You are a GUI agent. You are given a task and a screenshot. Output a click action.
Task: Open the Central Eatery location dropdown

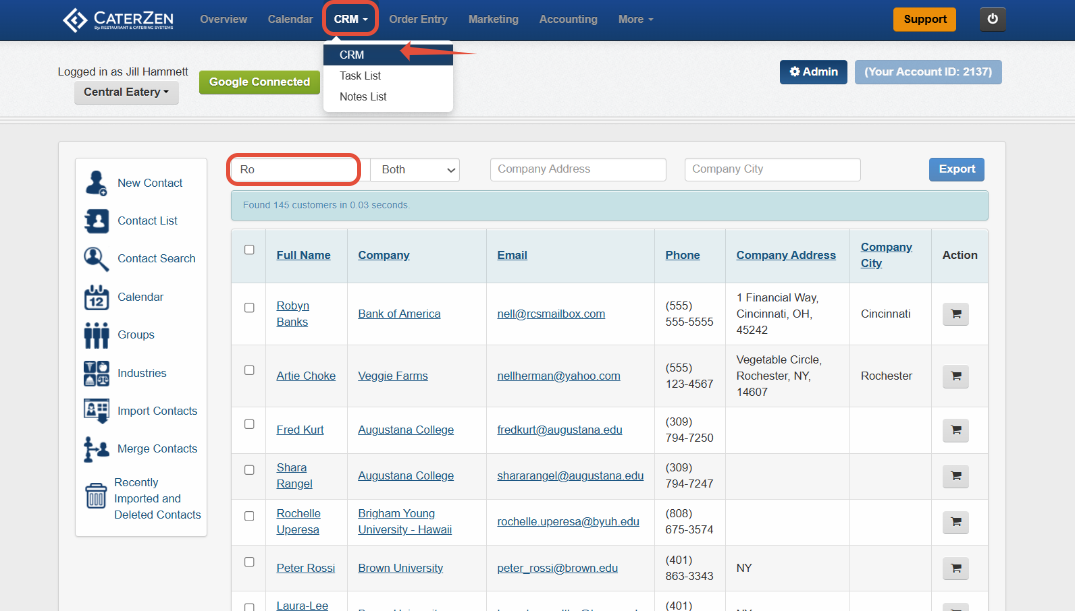click(x=126, y=92)
